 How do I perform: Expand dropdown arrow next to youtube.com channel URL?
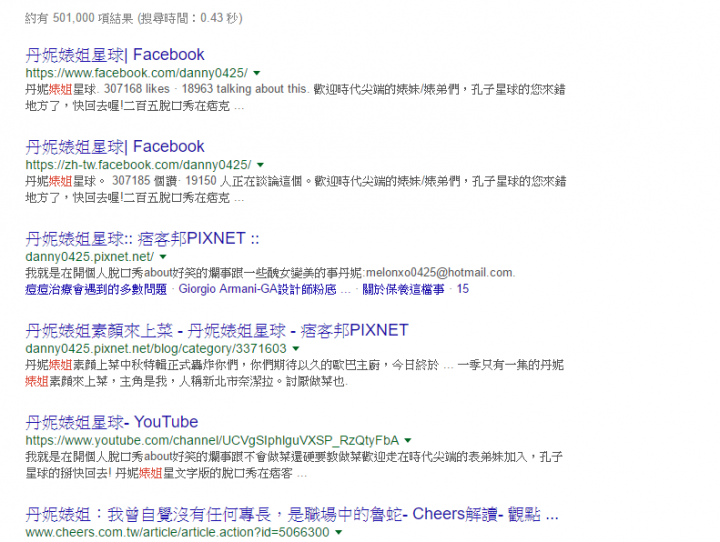408,440
